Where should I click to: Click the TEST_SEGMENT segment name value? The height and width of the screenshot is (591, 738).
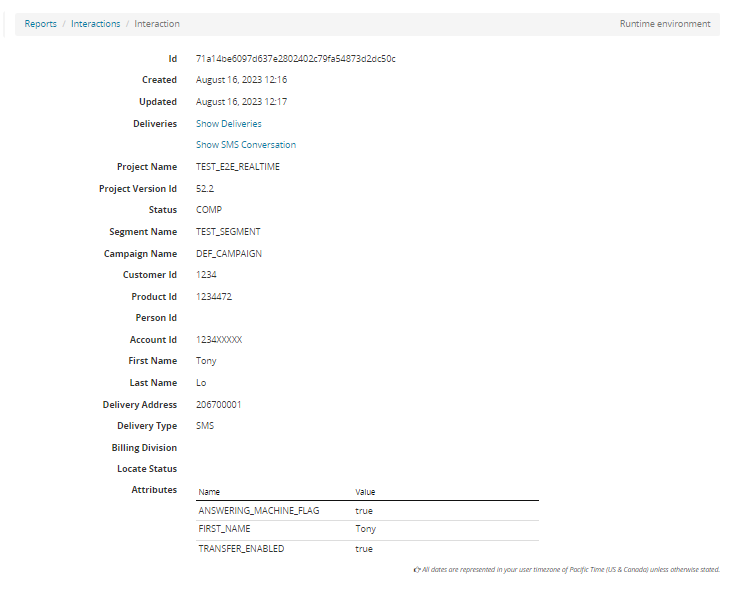(227, 232)
